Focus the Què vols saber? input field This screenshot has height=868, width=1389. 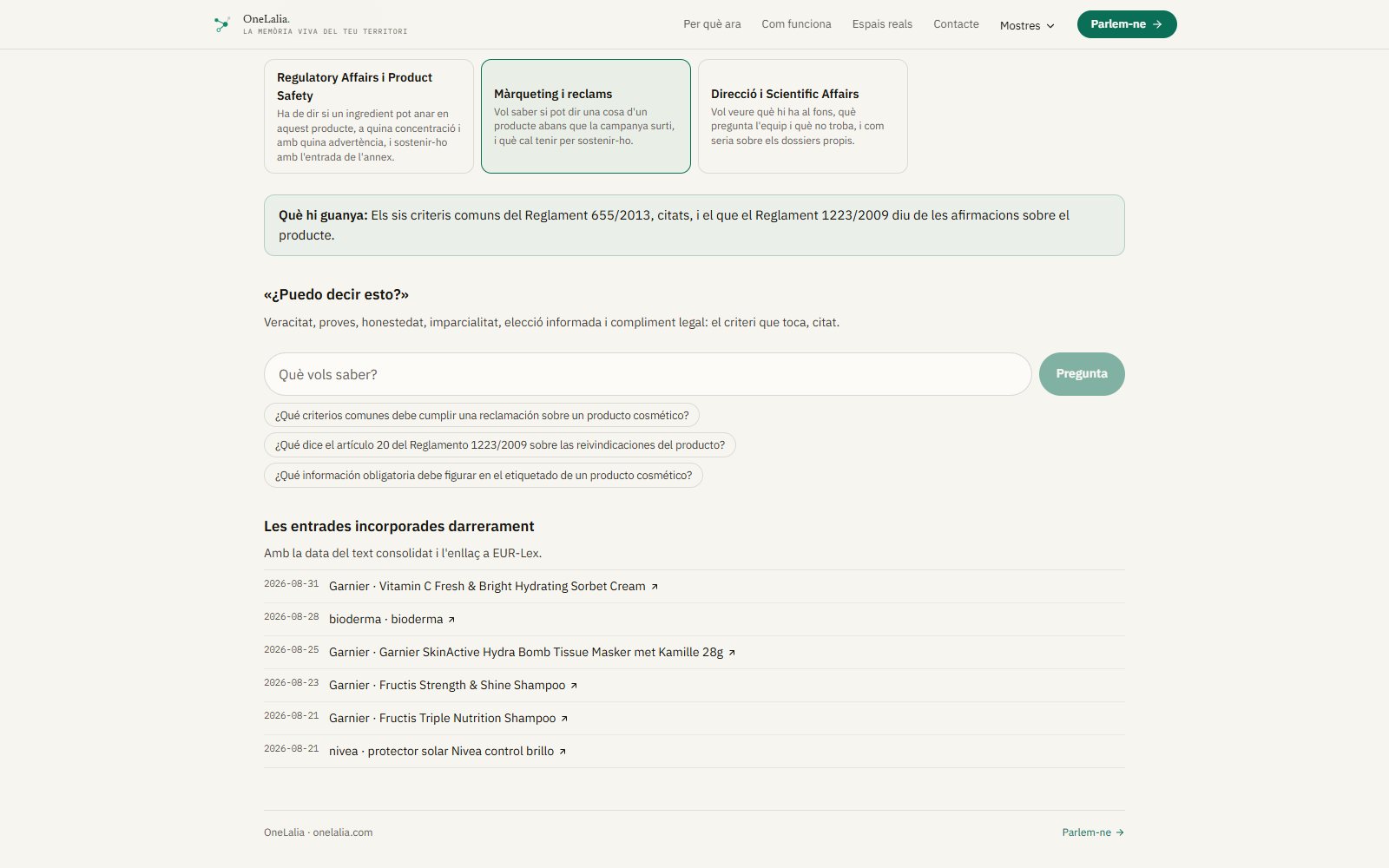648,374
